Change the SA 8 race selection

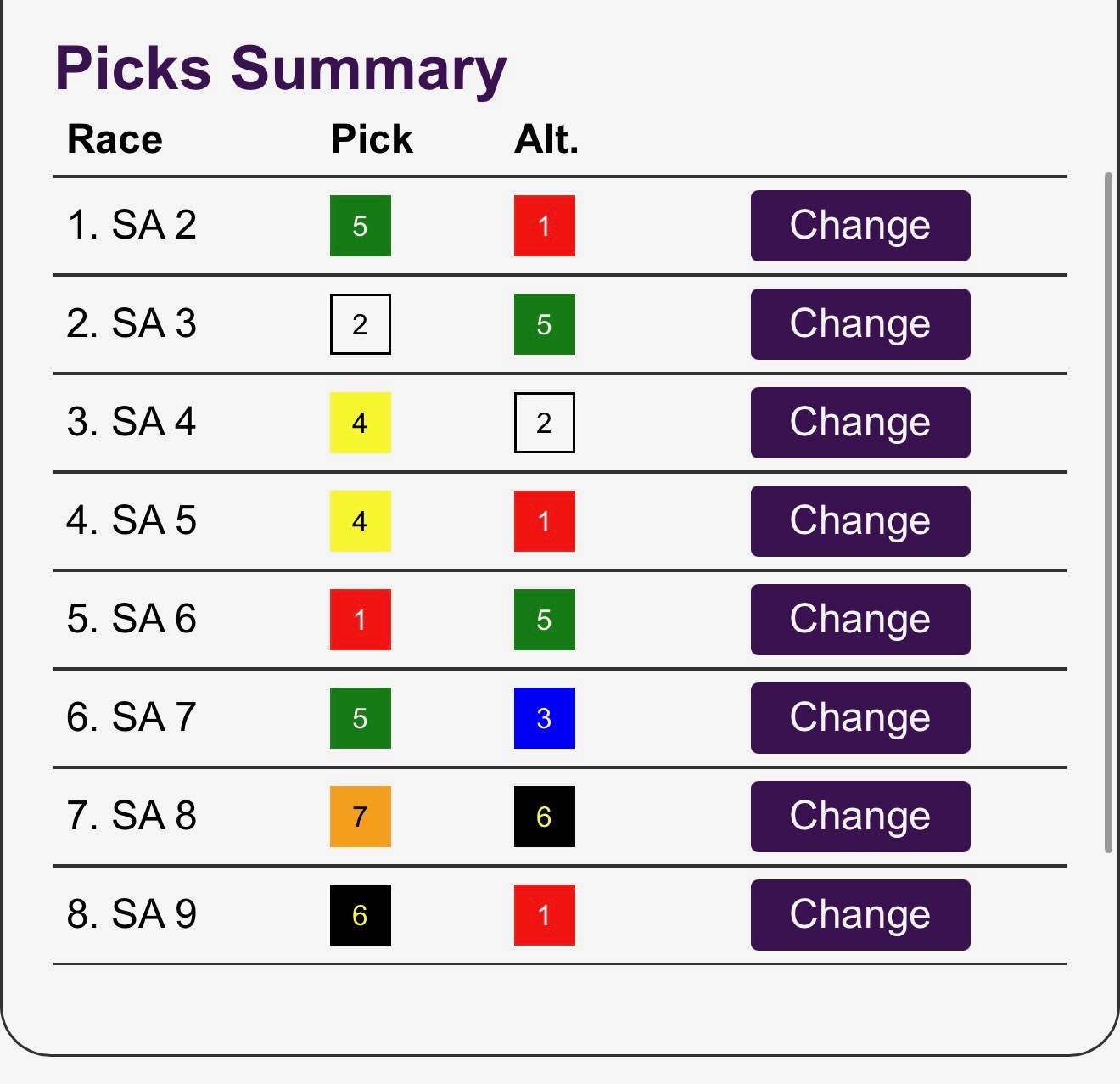click(860, 817)
